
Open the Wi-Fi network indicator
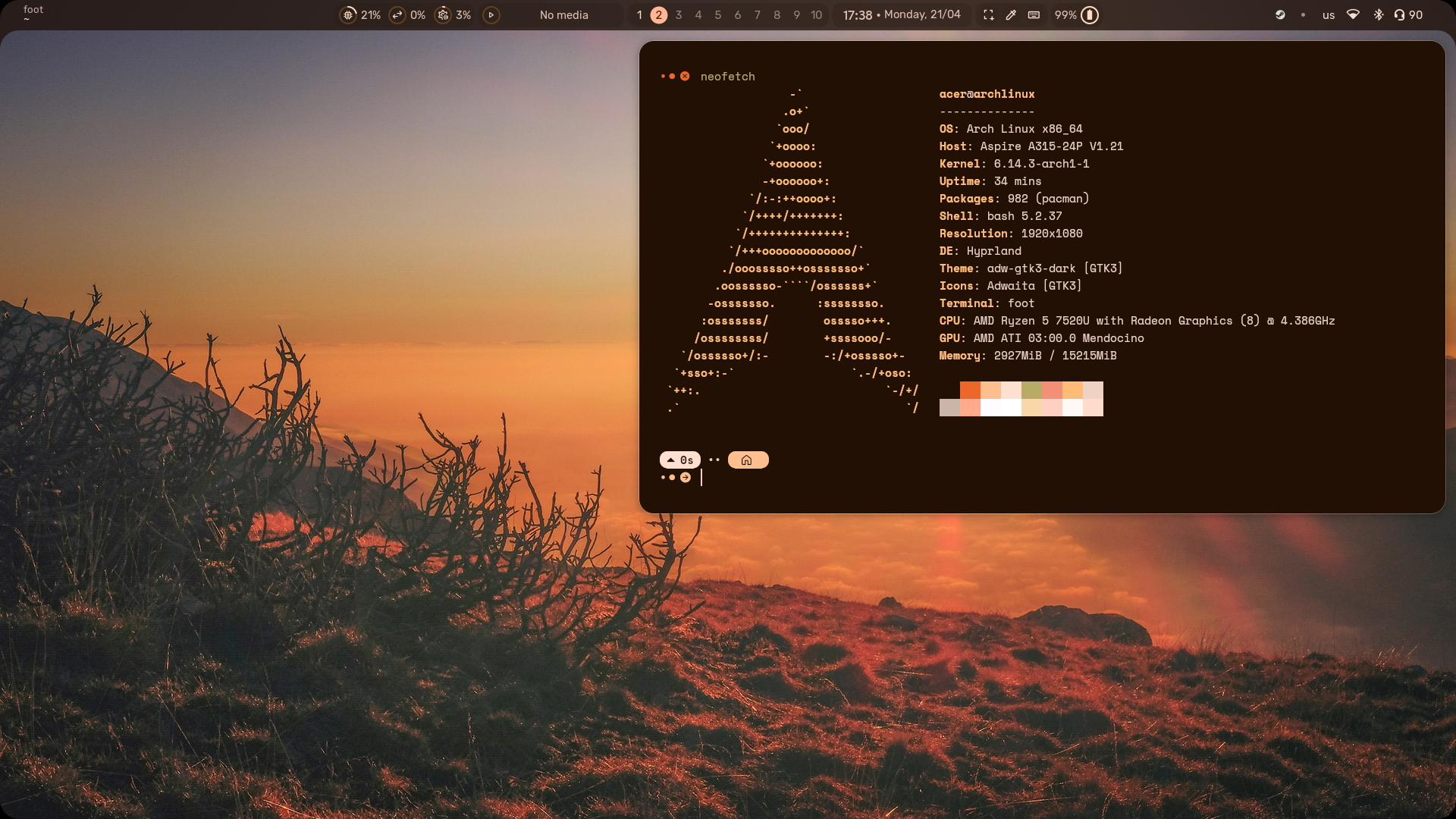(x=1353, y=14)
